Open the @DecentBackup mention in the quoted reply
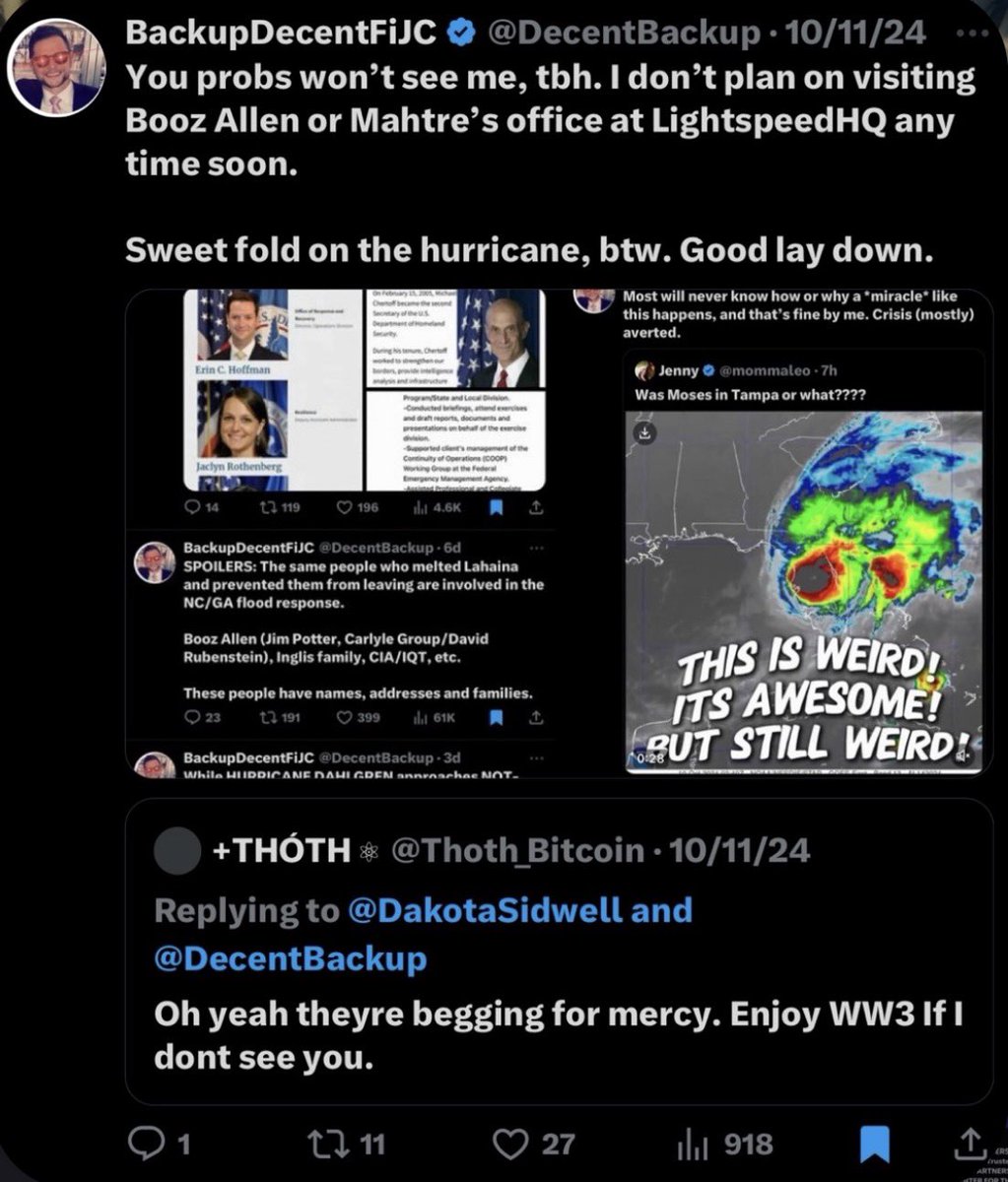Image resolution: width=1008 pixels, height=1182 pixels. click(291, 957)
